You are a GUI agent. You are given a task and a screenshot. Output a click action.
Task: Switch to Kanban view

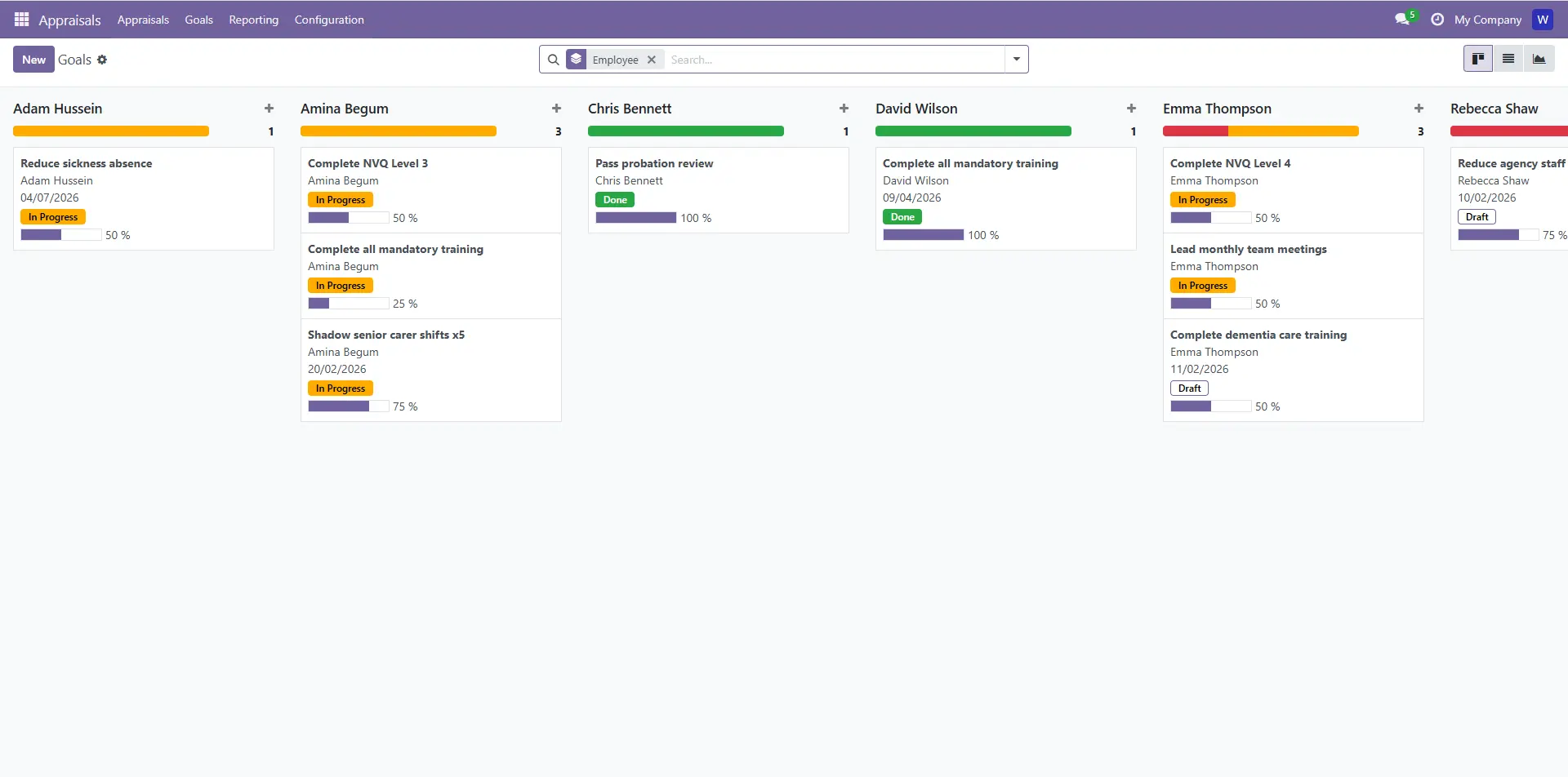(1477, 59)
